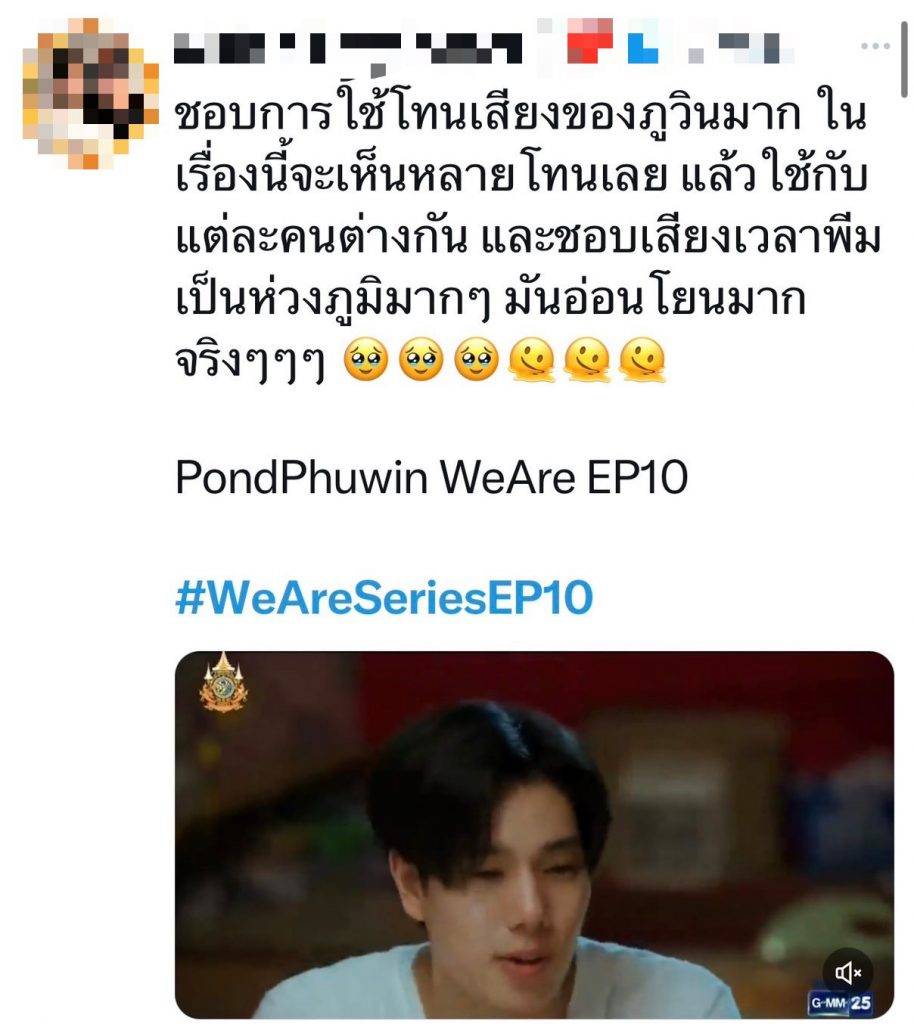This screenshot has width=914, height=1024.
Task: Click the third pleading face emoji
Action: coord(477,360)
